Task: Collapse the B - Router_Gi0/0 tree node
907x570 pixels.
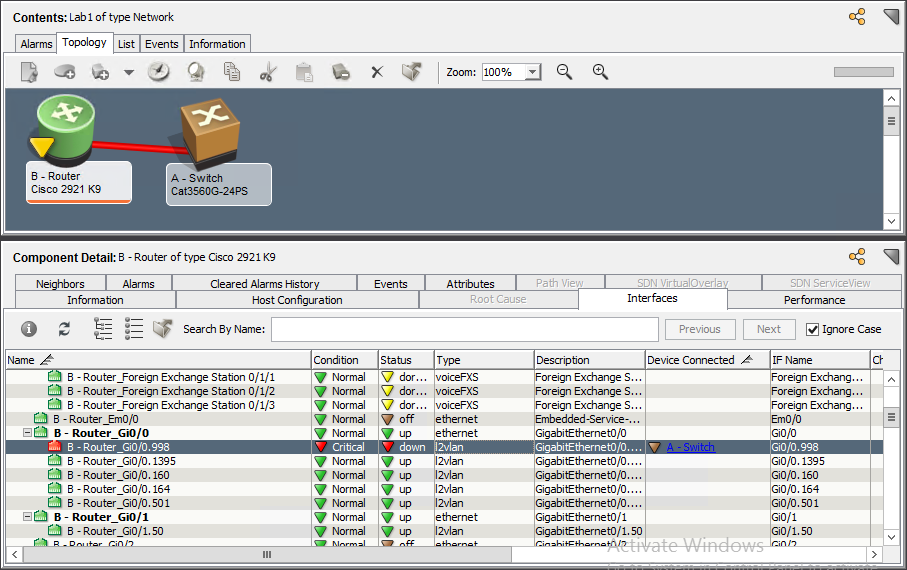Action: click(x=27, y=433)
